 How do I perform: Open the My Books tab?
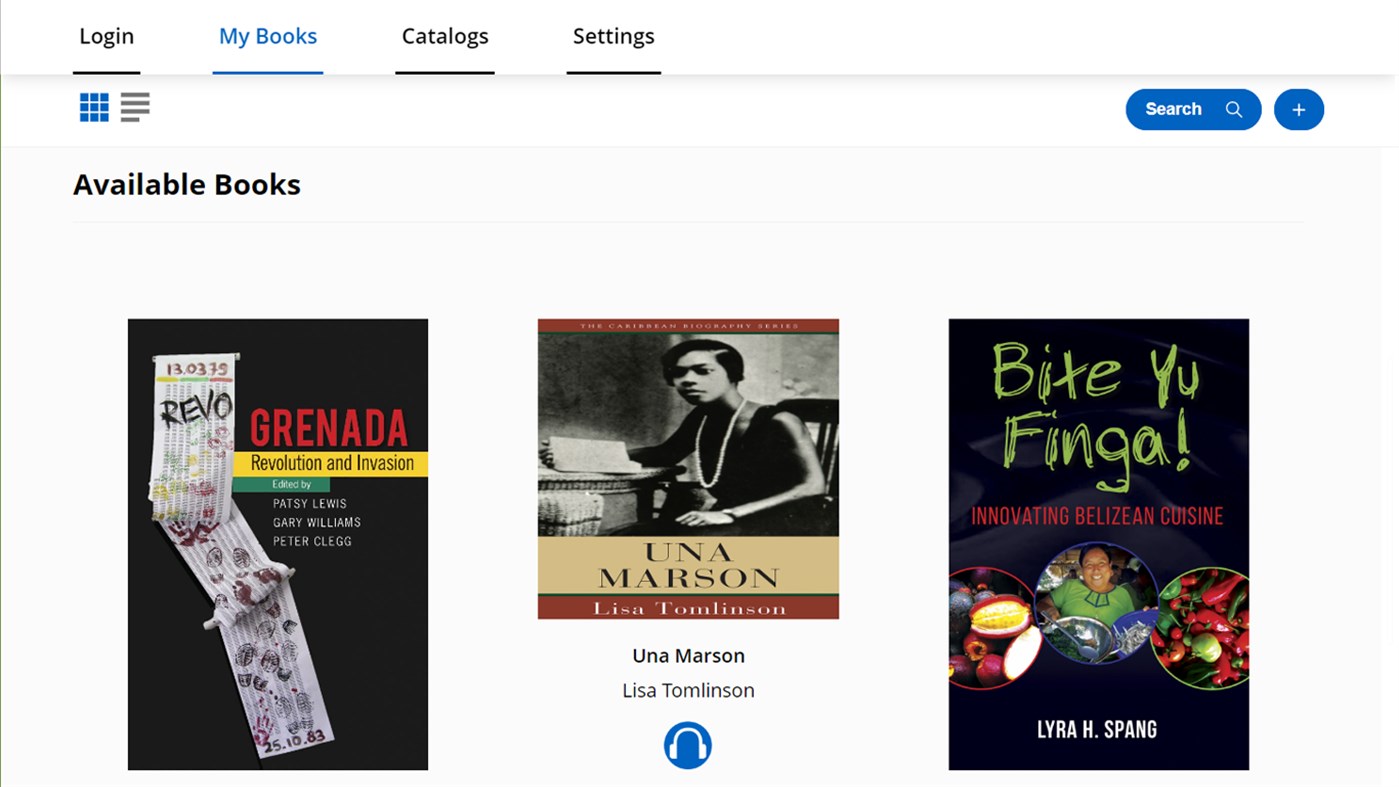pos(267,36)
